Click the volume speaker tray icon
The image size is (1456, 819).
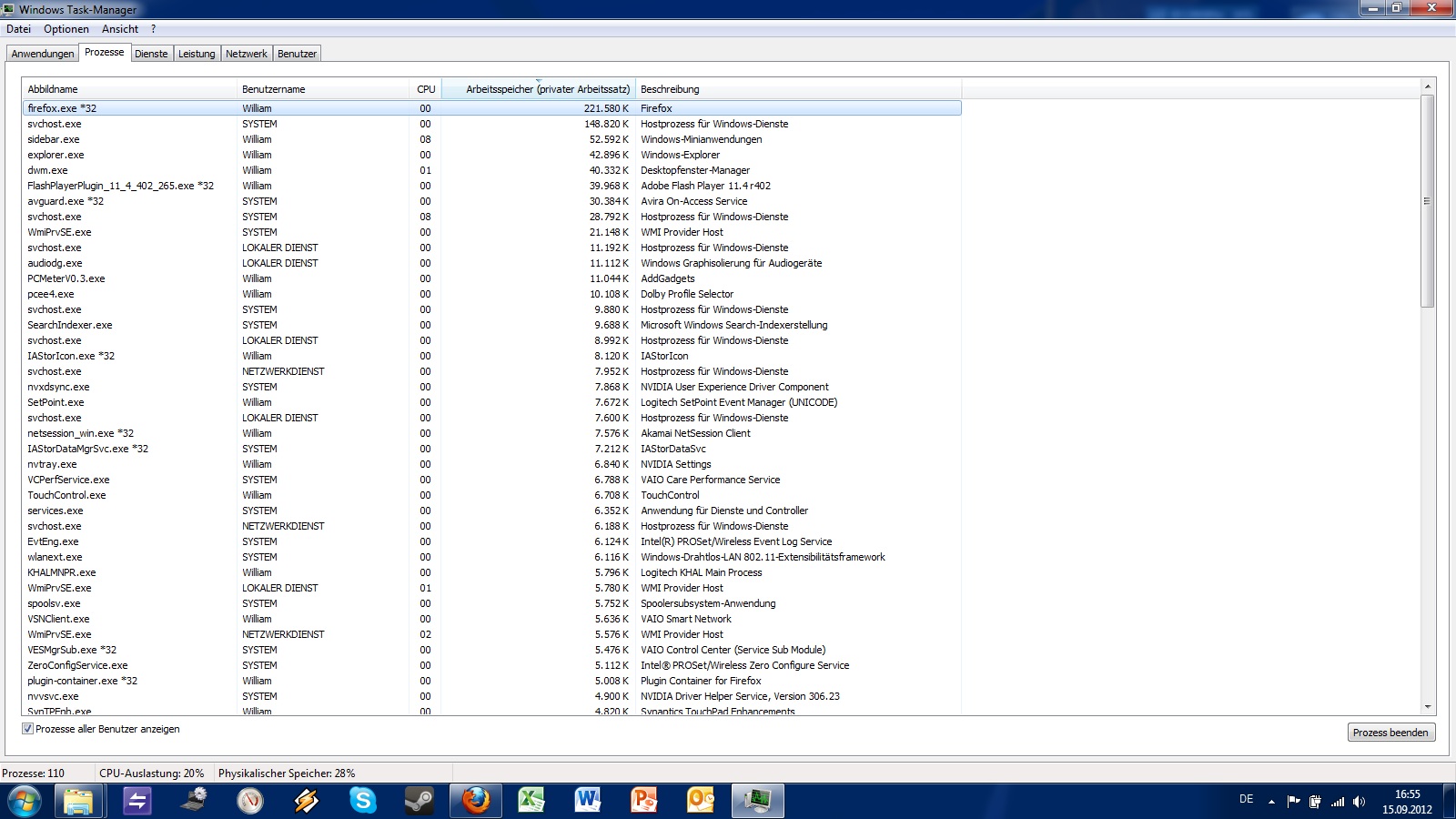(1360, 802)
